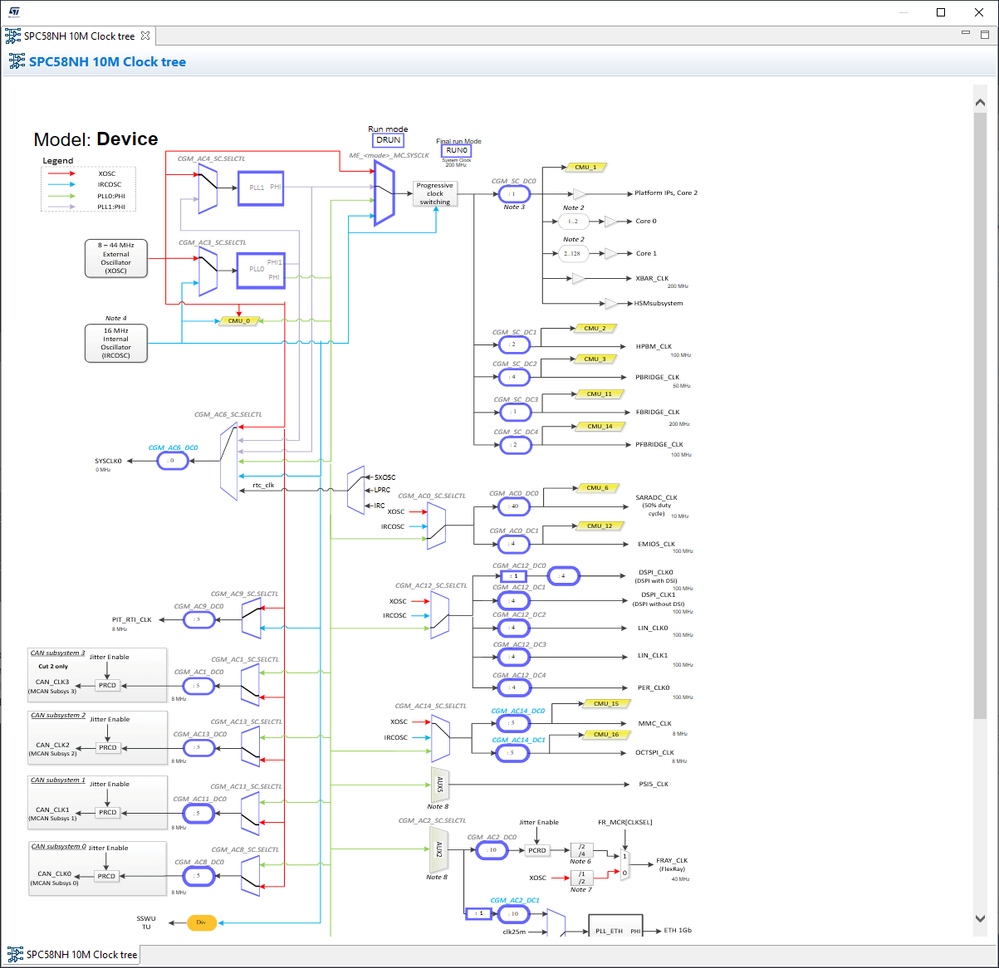Close the SPC58NH 10M Clock tree tab
999x968 pixels.
coord(145,36)
